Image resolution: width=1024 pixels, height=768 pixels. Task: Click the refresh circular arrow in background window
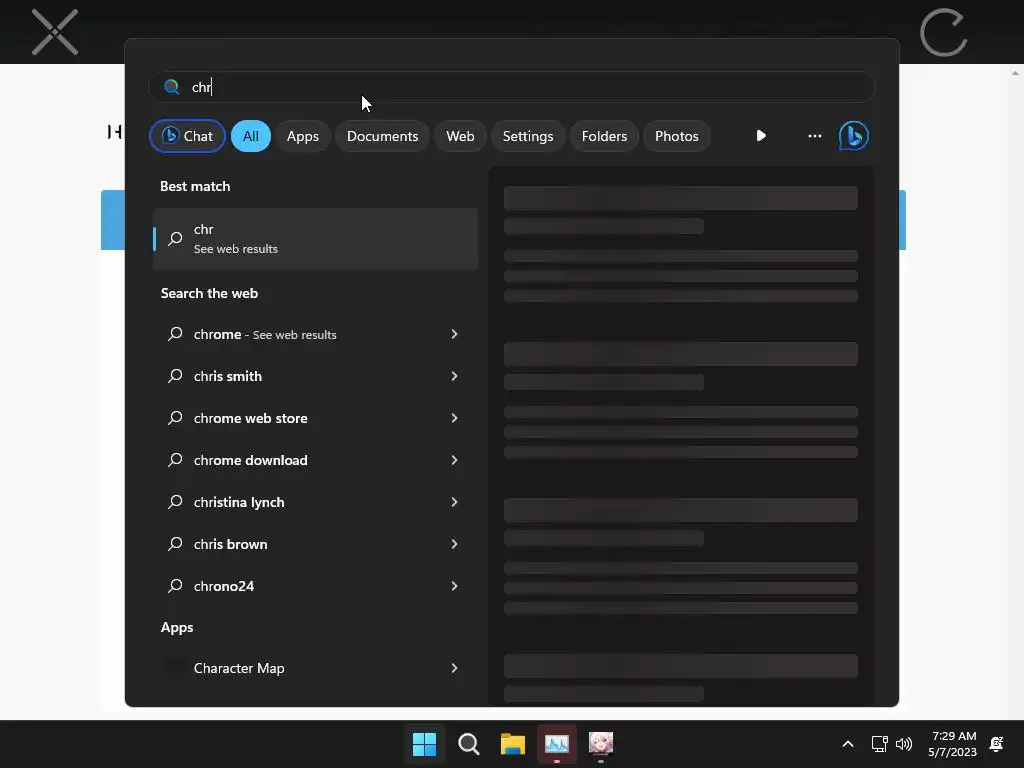[x=943, y=32]
